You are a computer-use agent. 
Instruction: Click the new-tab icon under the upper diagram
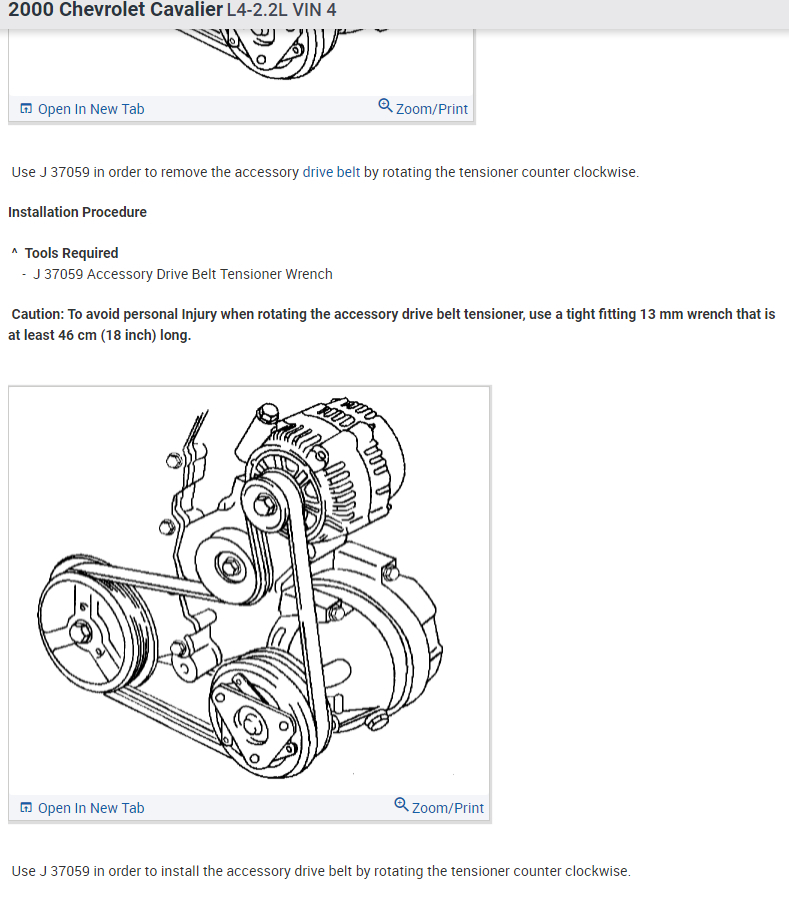(26, 109)
